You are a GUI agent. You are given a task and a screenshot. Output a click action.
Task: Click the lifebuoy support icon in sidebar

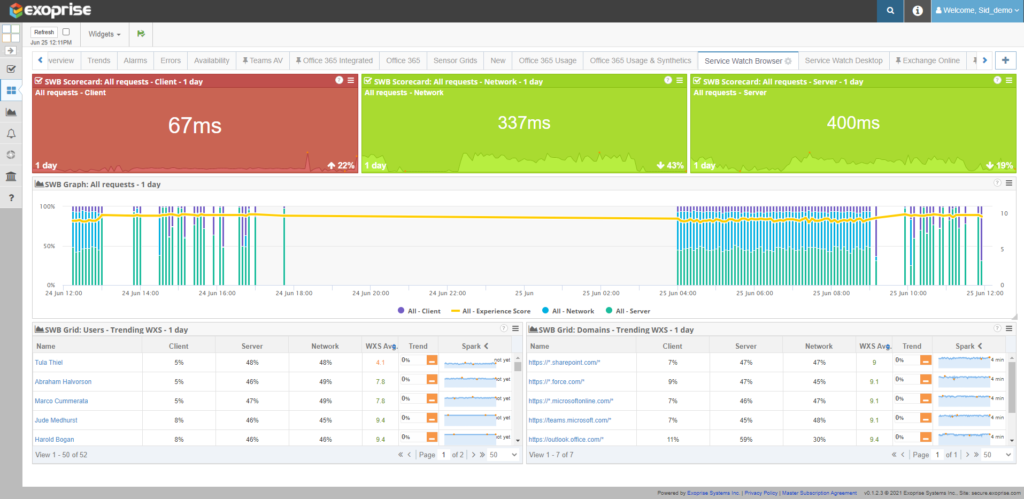pyautogui.click(x=11, y=155)
